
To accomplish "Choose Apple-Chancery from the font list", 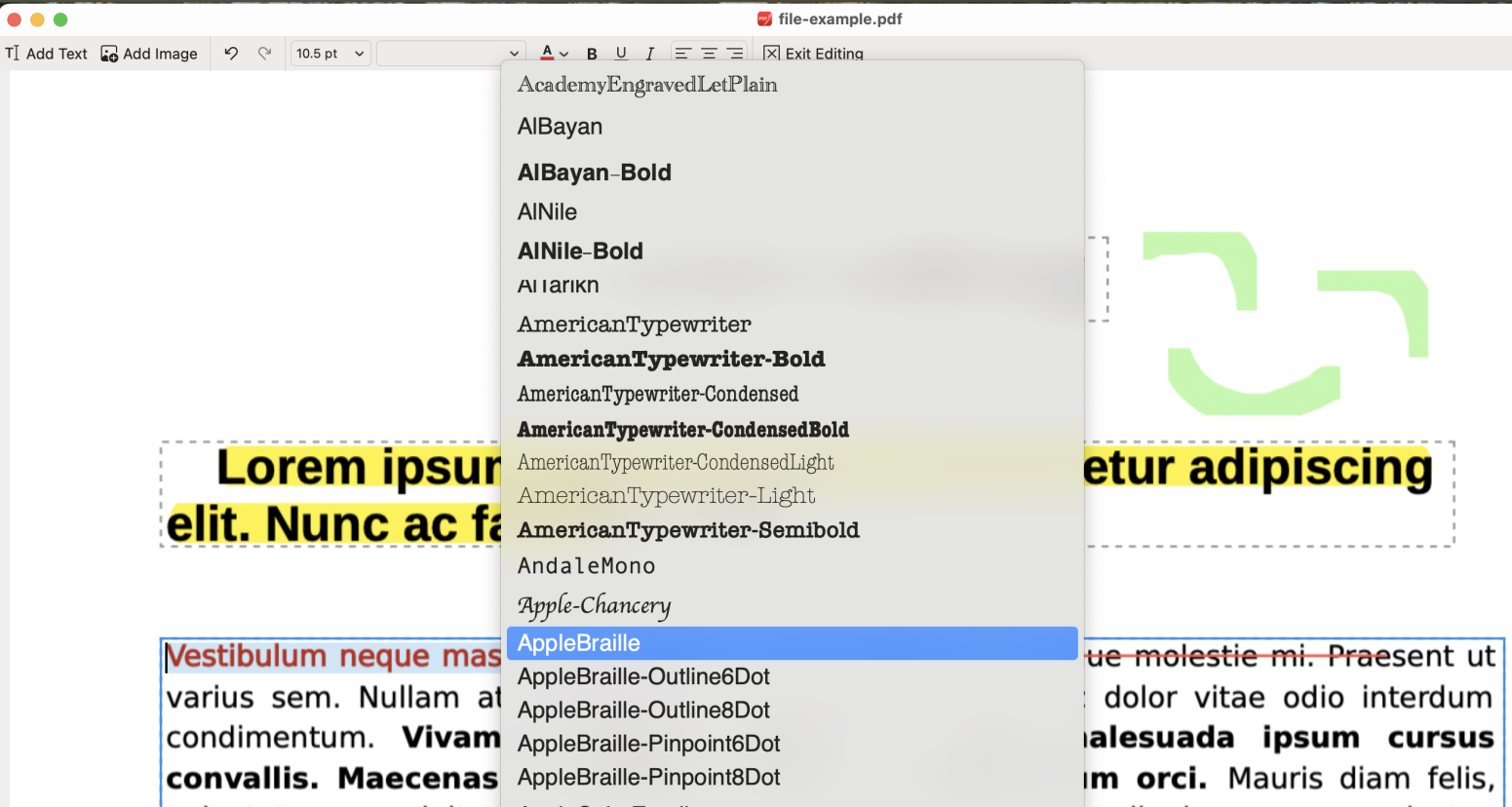I will [593, 605].
